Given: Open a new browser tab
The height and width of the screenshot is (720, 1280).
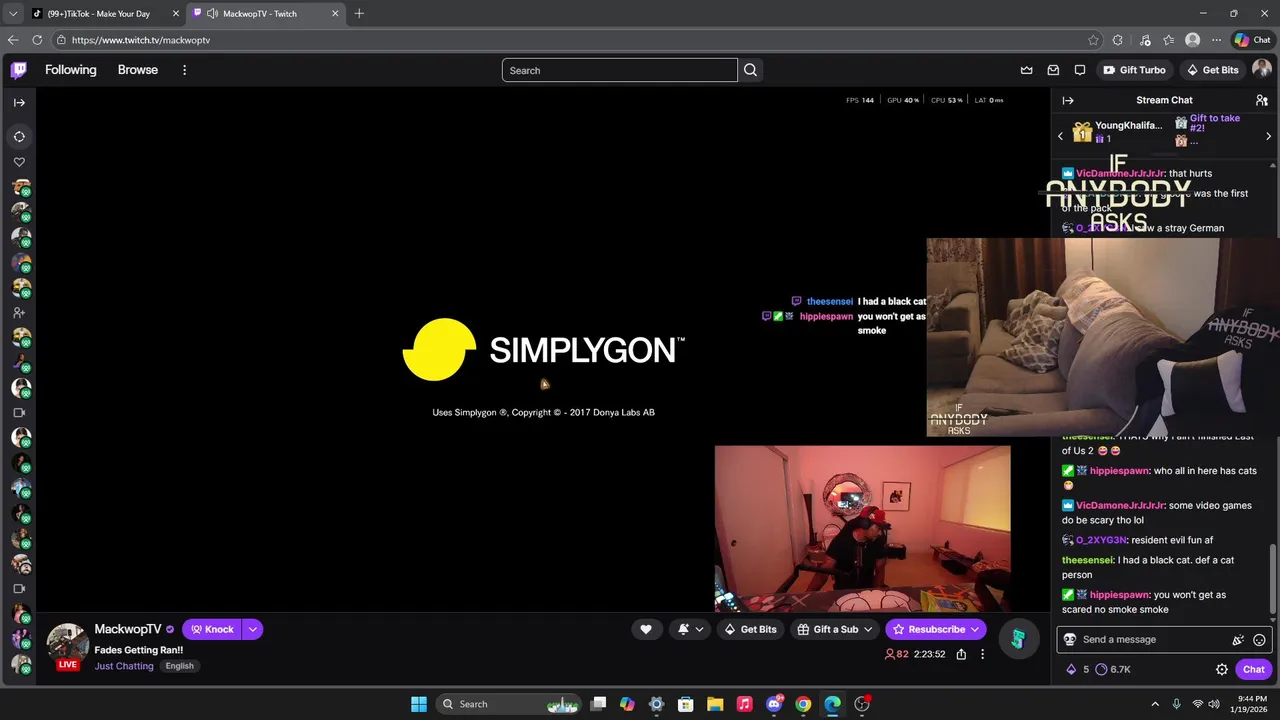Looking at the screenshot, I should tap(359, 14).
